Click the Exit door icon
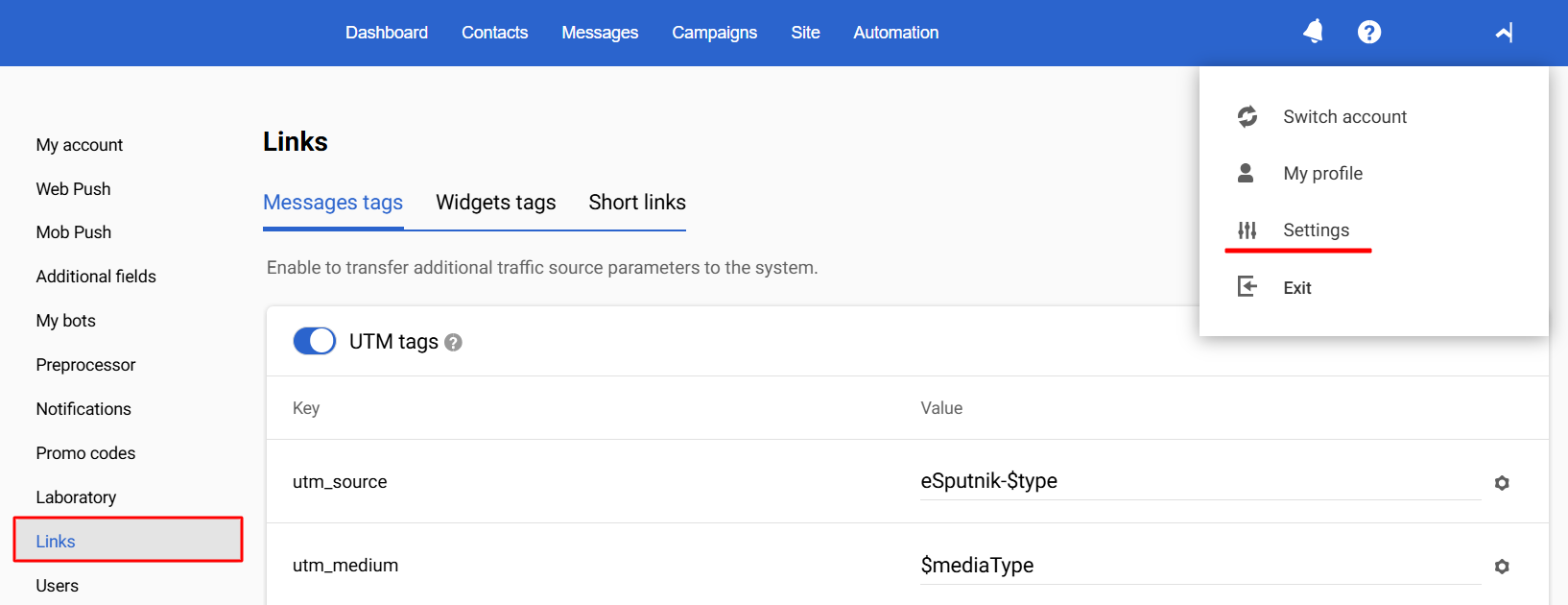Image resolution: width=1568 pixels, height=605 pixels. point(1247,287)
